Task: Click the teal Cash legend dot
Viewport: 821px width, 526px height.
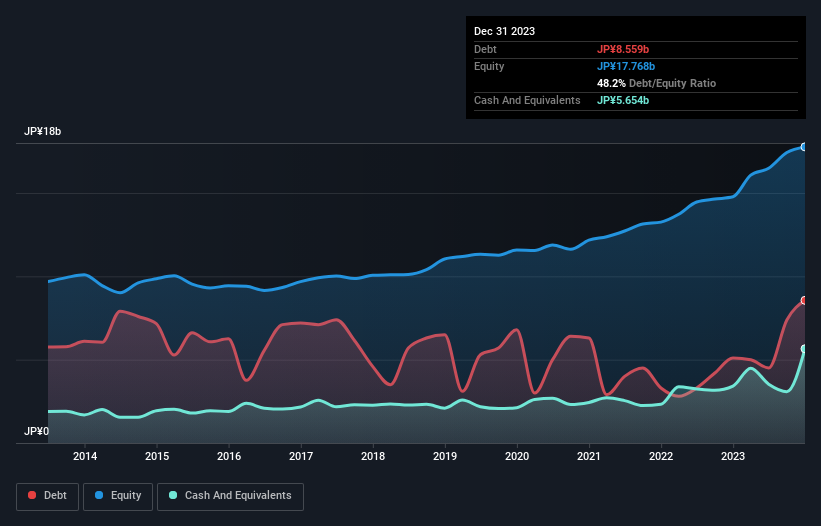Action: pos(173,495)
